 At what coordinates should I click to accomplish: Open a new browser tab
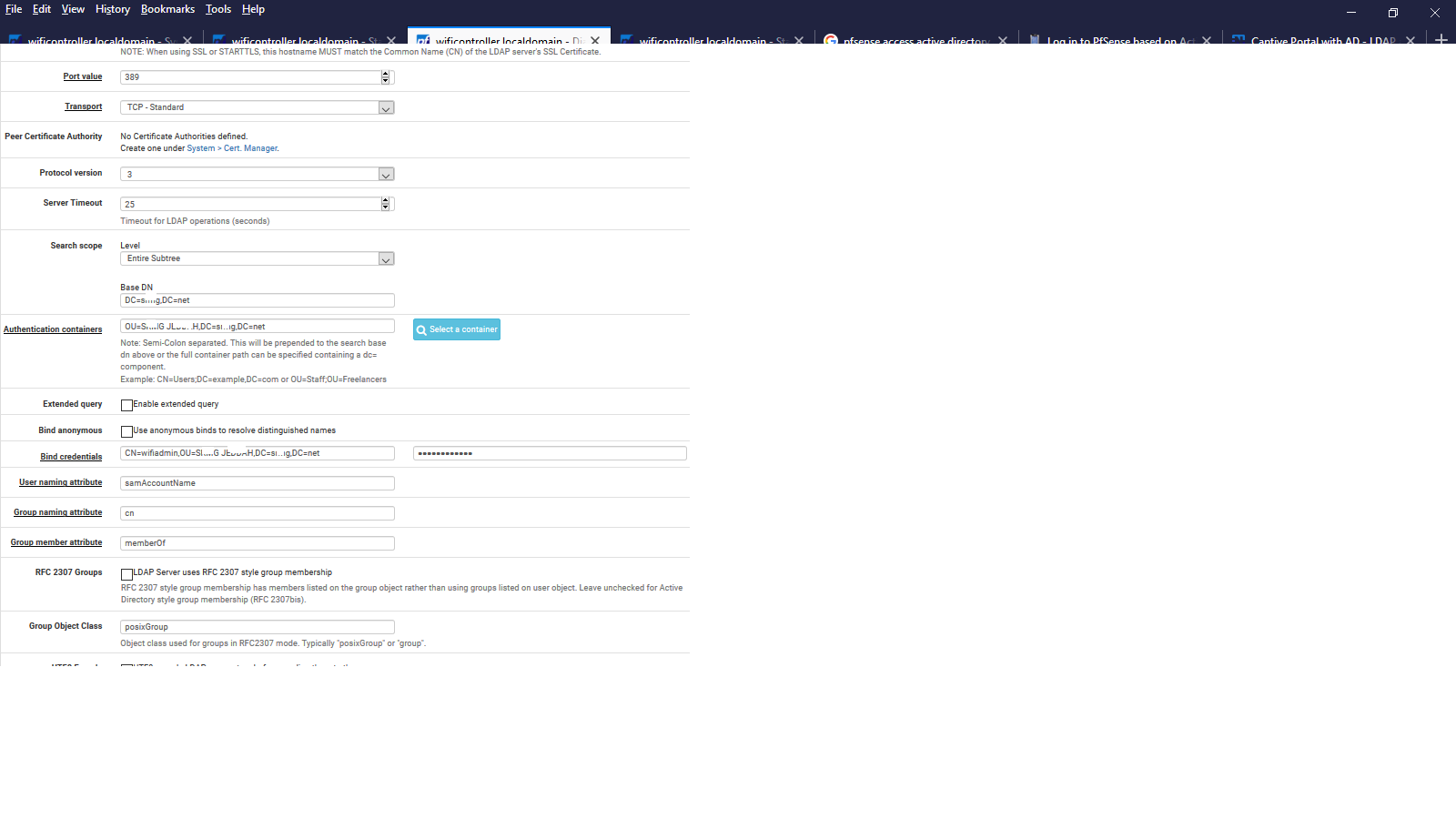tap(1441, 39)
